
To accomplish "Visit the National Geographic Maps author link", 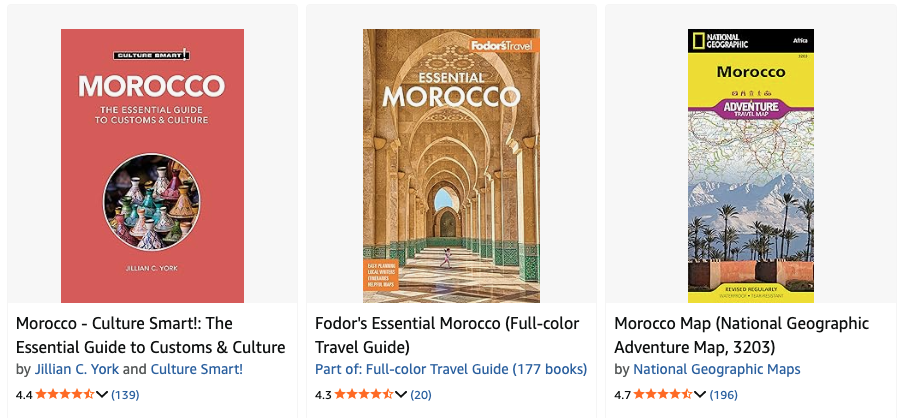I will click(717, 369).
